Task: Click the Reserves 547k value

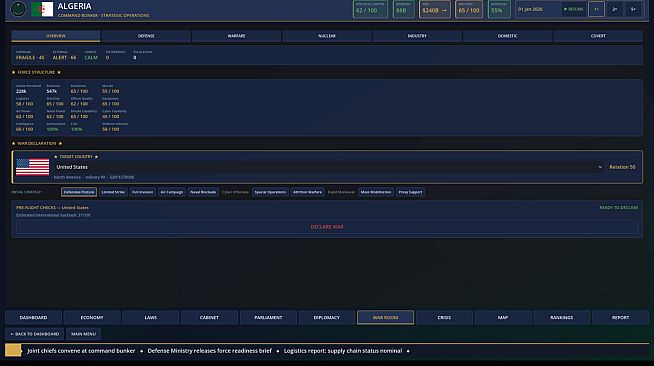Action: pyautogui.click(x=52, y=91)
